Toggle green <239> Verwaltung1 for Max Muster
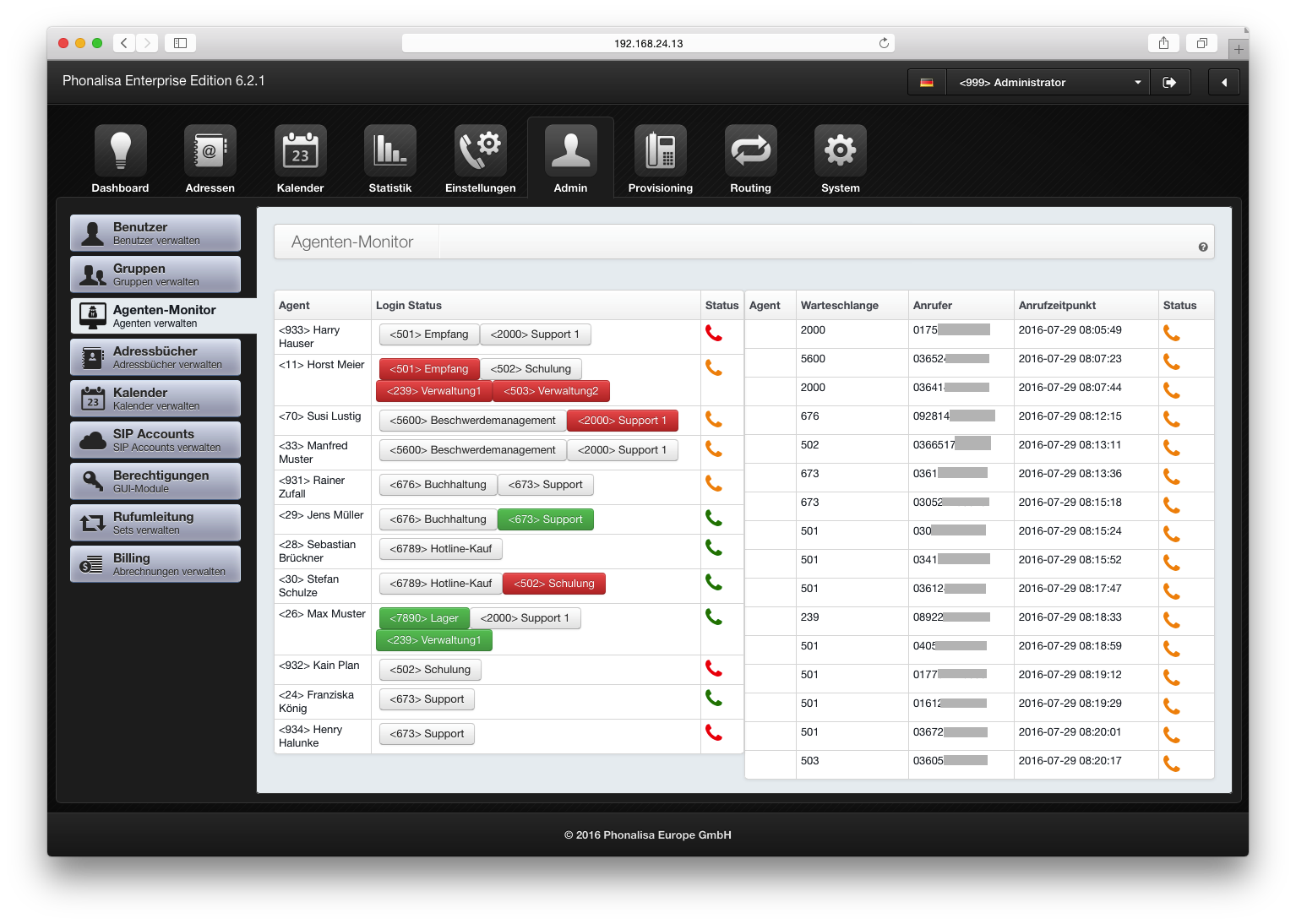The image size is (1296, 924). [x=434, y=640]
